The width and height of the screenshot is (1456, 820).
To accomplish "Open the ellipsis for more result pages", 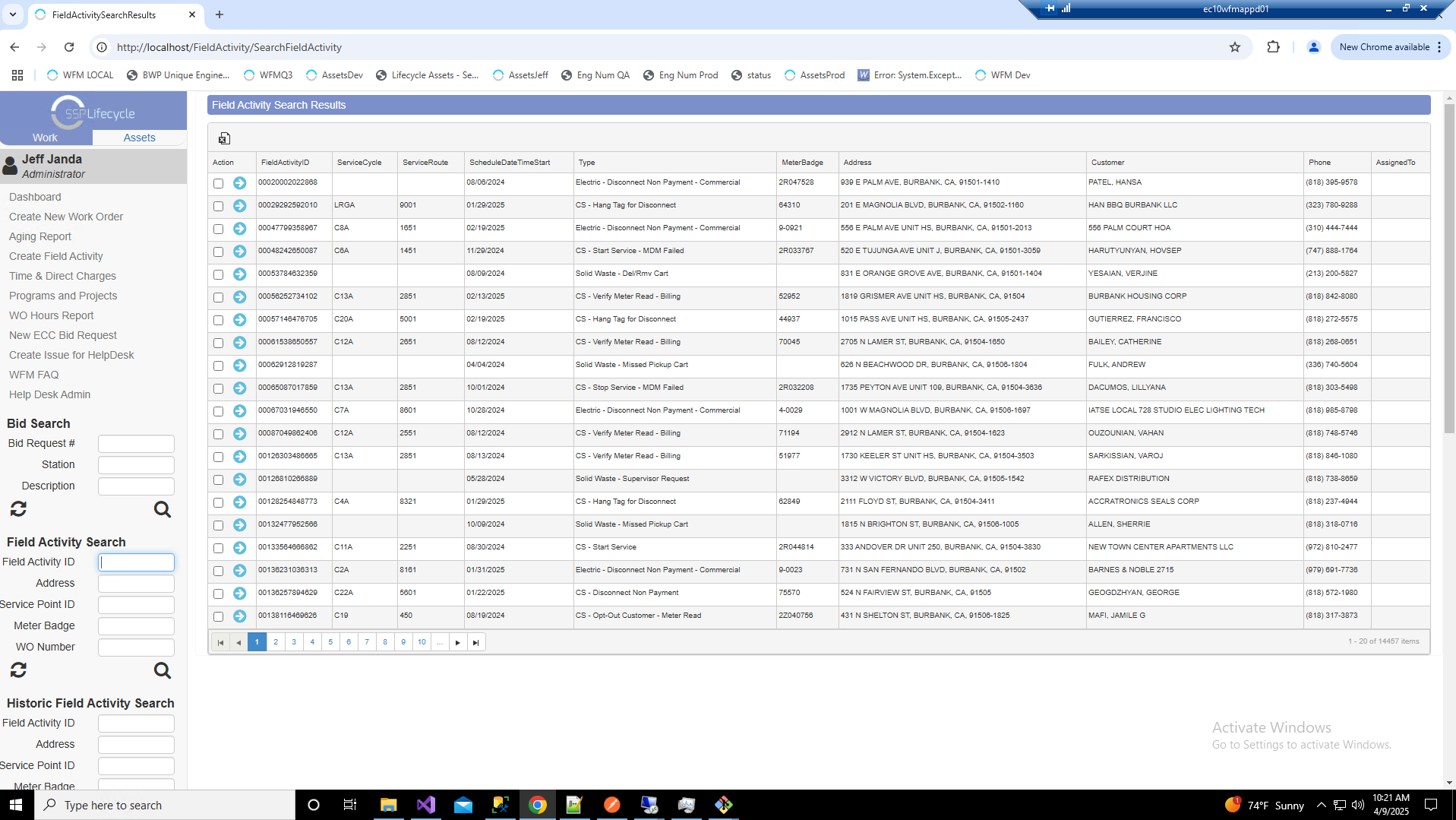I will pos(440,642).
